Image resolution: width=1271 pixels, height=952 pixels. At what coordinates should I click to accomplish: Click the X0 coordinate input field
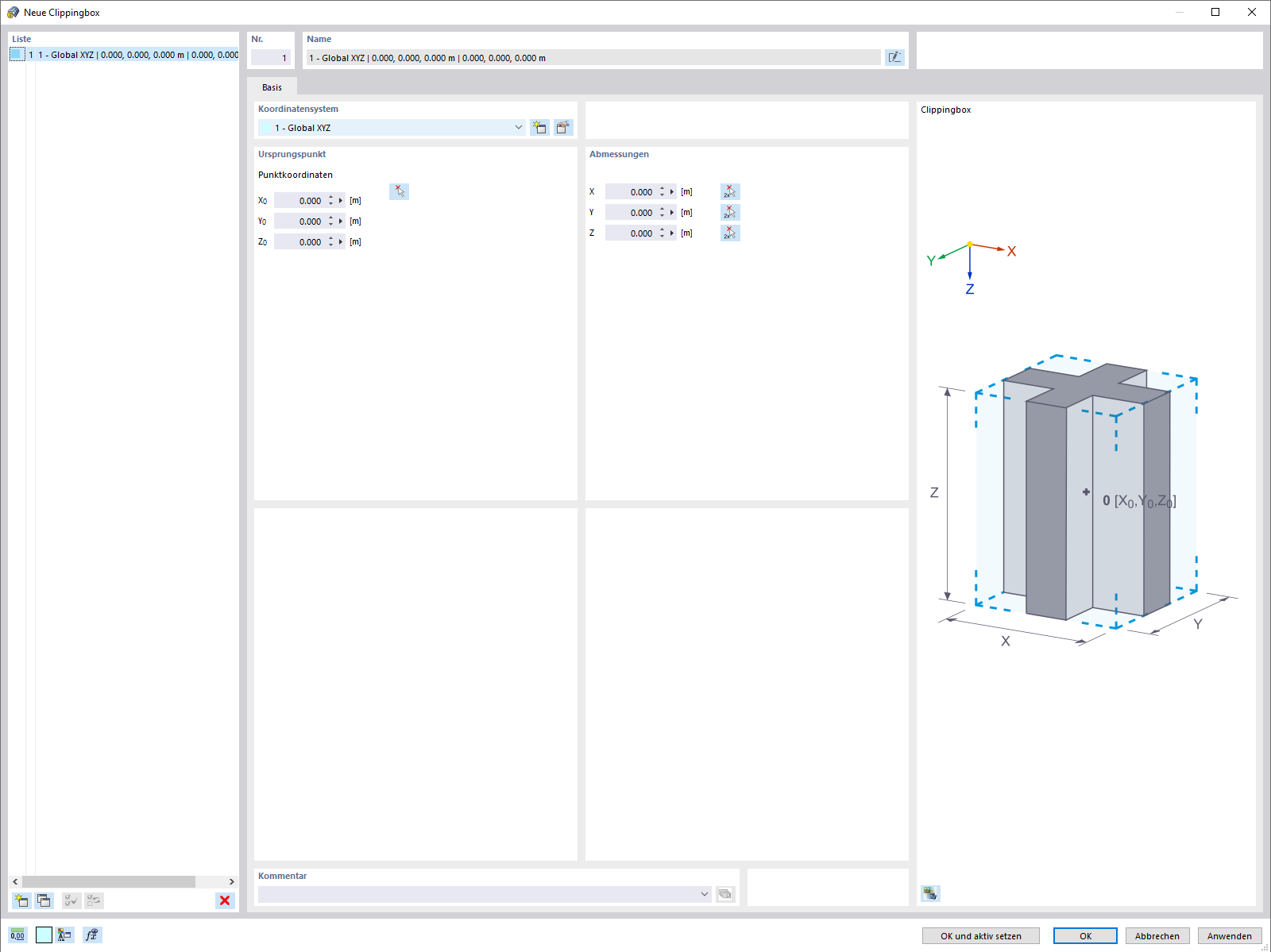(299, 201)
